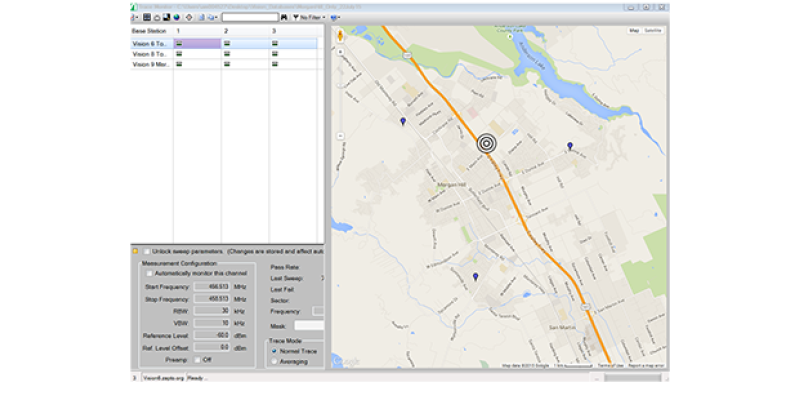The image size is (800, 400).
Task: Click the Vision 6 sector 1 status icon
Action: pyautogui.click(x=179, y=44)
